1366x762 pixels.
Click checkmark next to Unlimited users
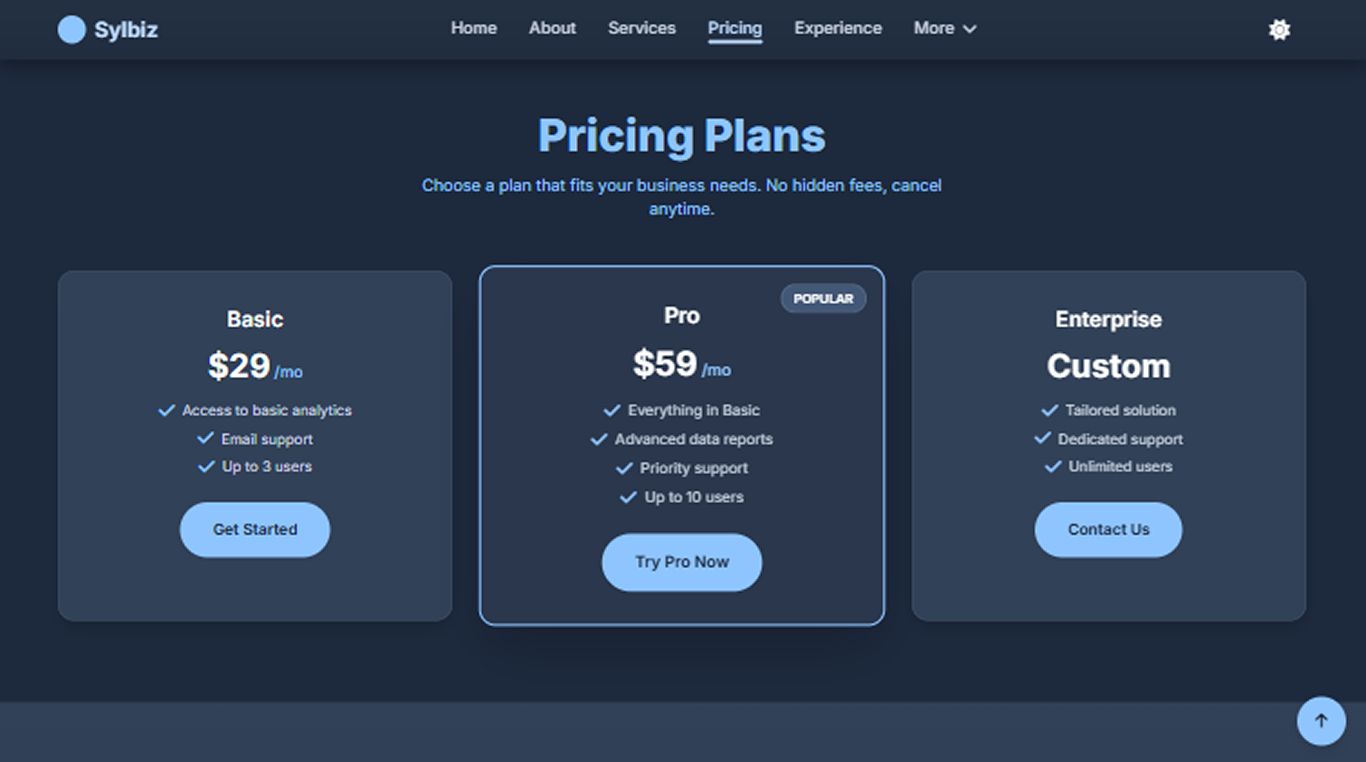[x=1052, y=466]
